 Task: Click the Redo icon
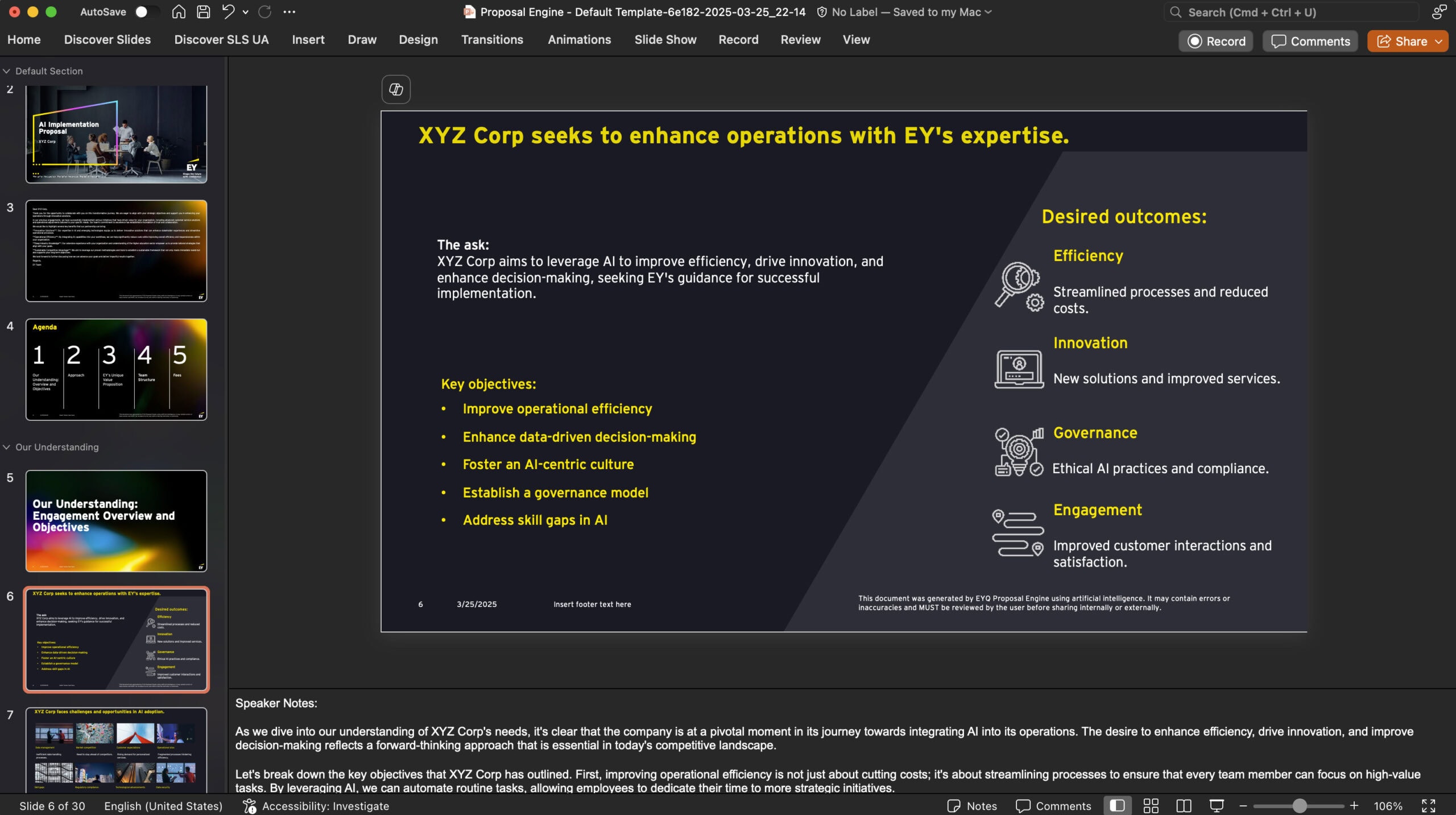(264, 12)
